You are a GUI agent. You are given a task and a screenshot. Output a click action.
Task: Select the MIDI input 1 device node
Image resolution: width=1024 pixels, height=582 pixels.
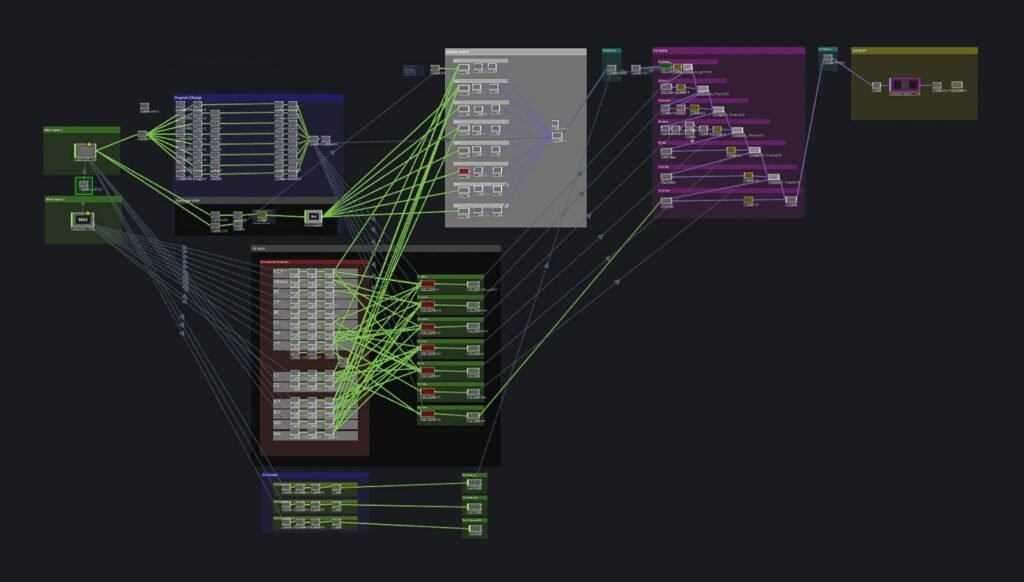85,151
